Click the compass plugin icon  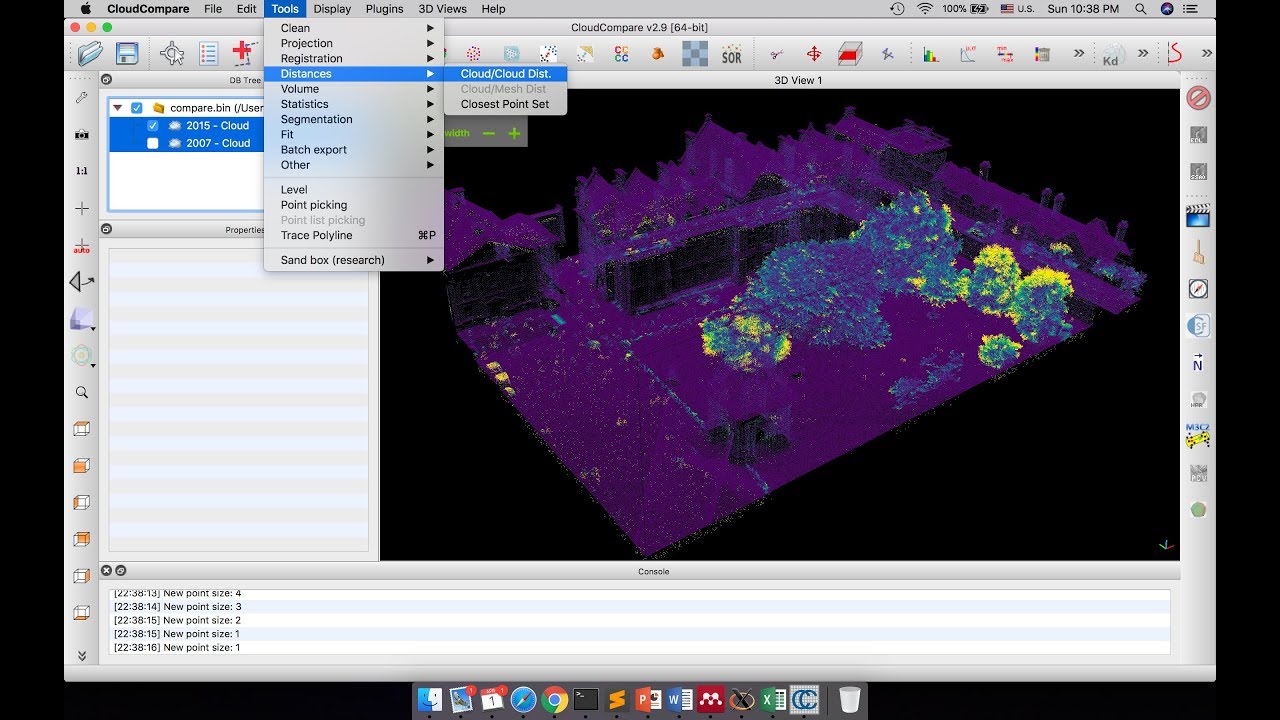pyautogui.click(x=1198, y=289)
